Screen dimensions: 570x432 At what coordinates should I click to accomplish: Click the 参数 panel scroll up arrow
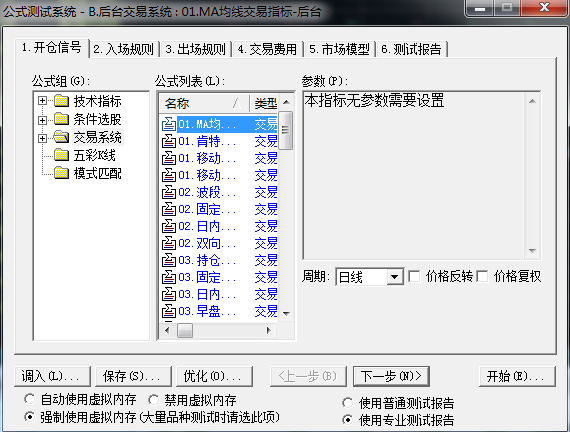(x=533, y=101)
